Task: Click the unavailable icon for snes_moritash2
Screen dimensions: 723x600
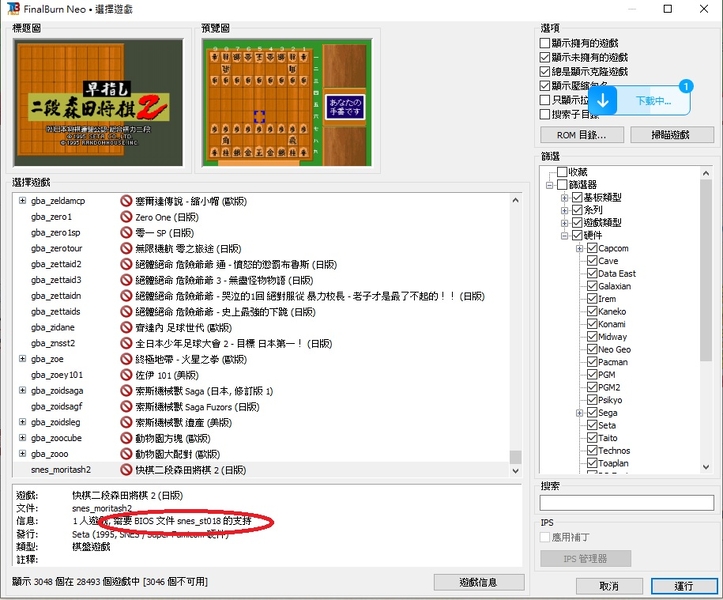Action: (126, 469)
